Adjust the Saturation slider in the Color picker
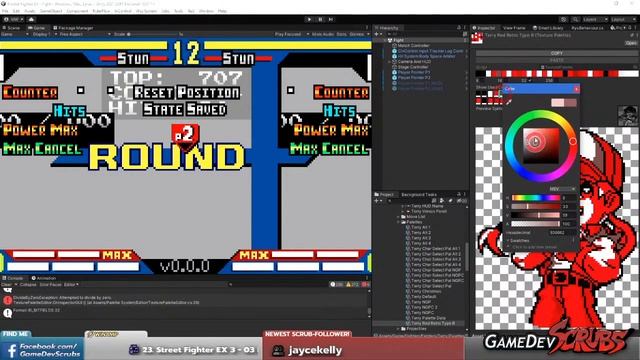640x360 pixels. (536, 207)
